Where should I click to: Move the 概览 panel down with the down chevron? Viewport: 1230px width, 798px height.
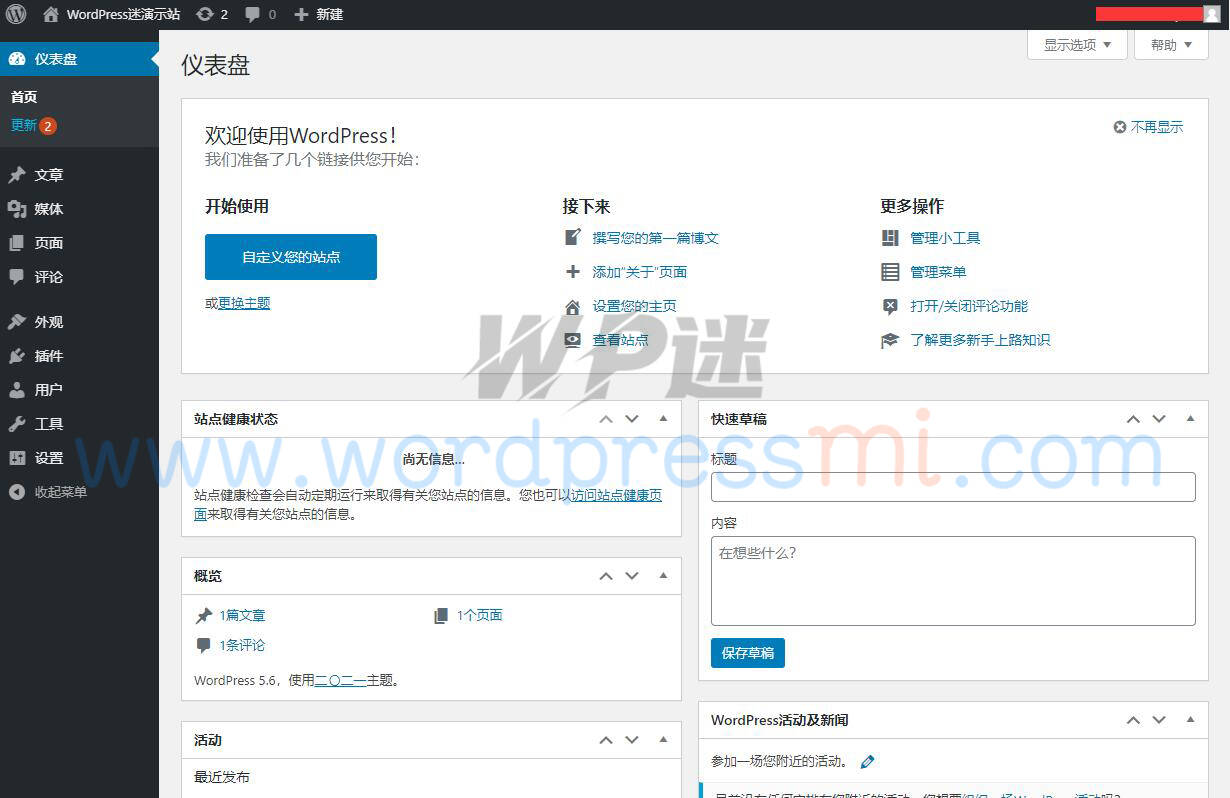[x=632, y=576]
